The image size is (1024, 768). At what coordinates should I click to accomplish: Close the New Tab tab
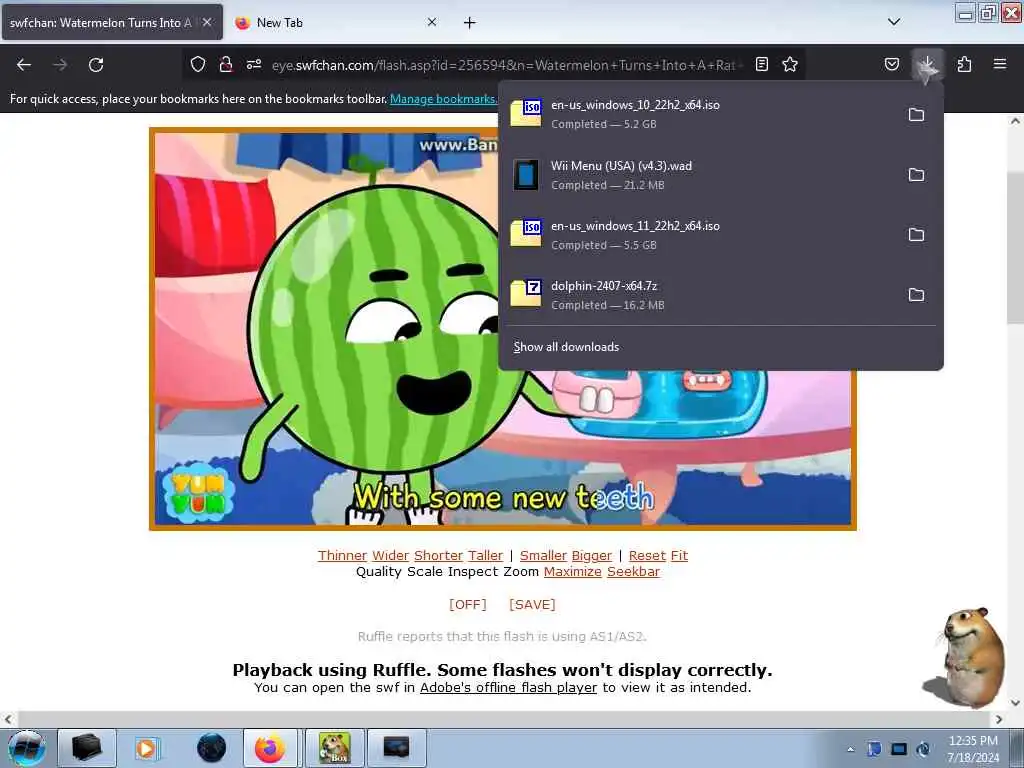pyautogui.click(x=432, y=22)
